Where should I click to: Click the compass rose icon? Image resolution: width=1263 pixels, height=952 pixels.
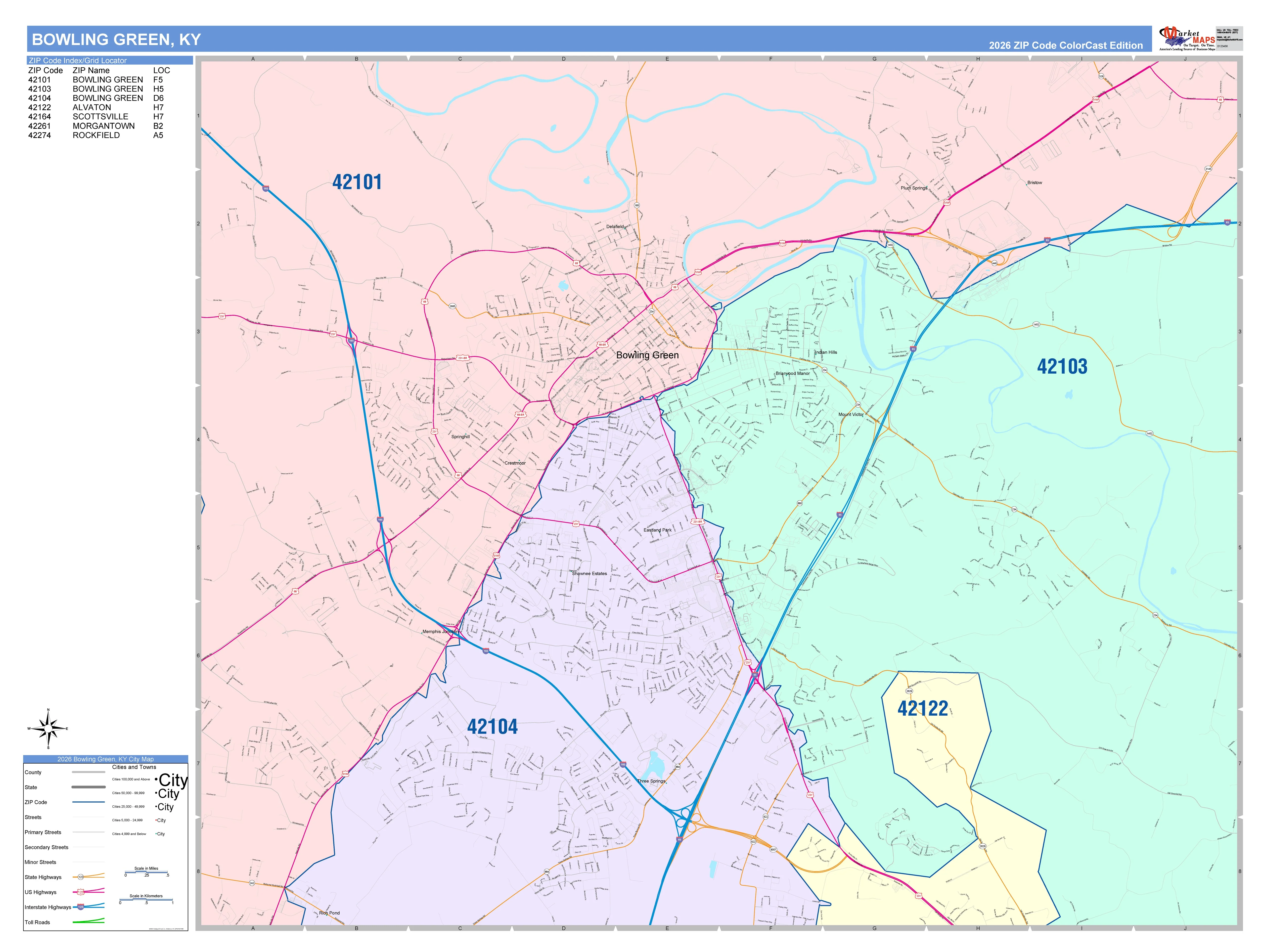click(48, 729)
